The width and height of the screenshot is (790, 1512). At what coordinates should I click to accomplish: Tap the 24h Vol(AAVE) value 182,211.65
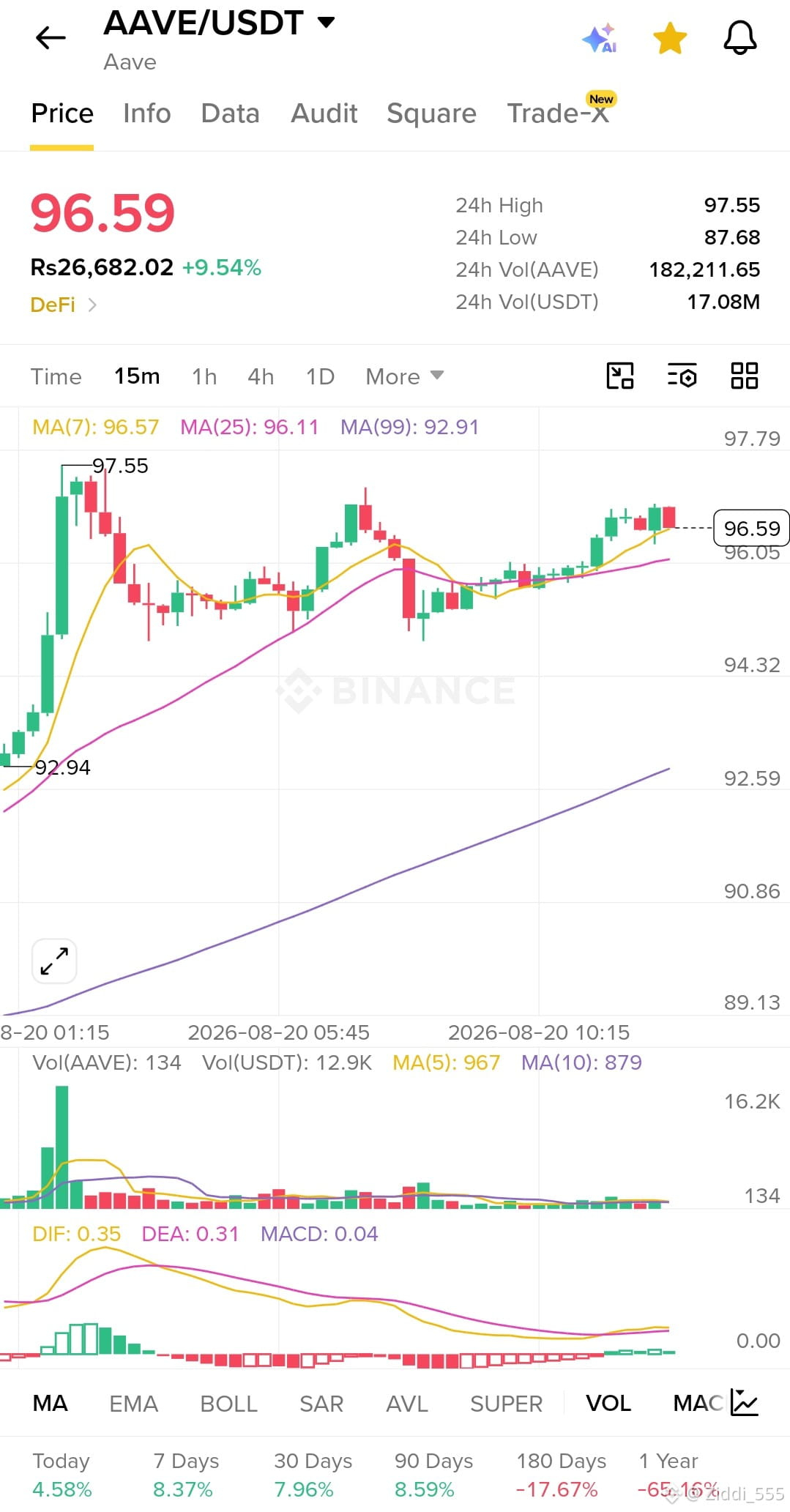point(704,269)
